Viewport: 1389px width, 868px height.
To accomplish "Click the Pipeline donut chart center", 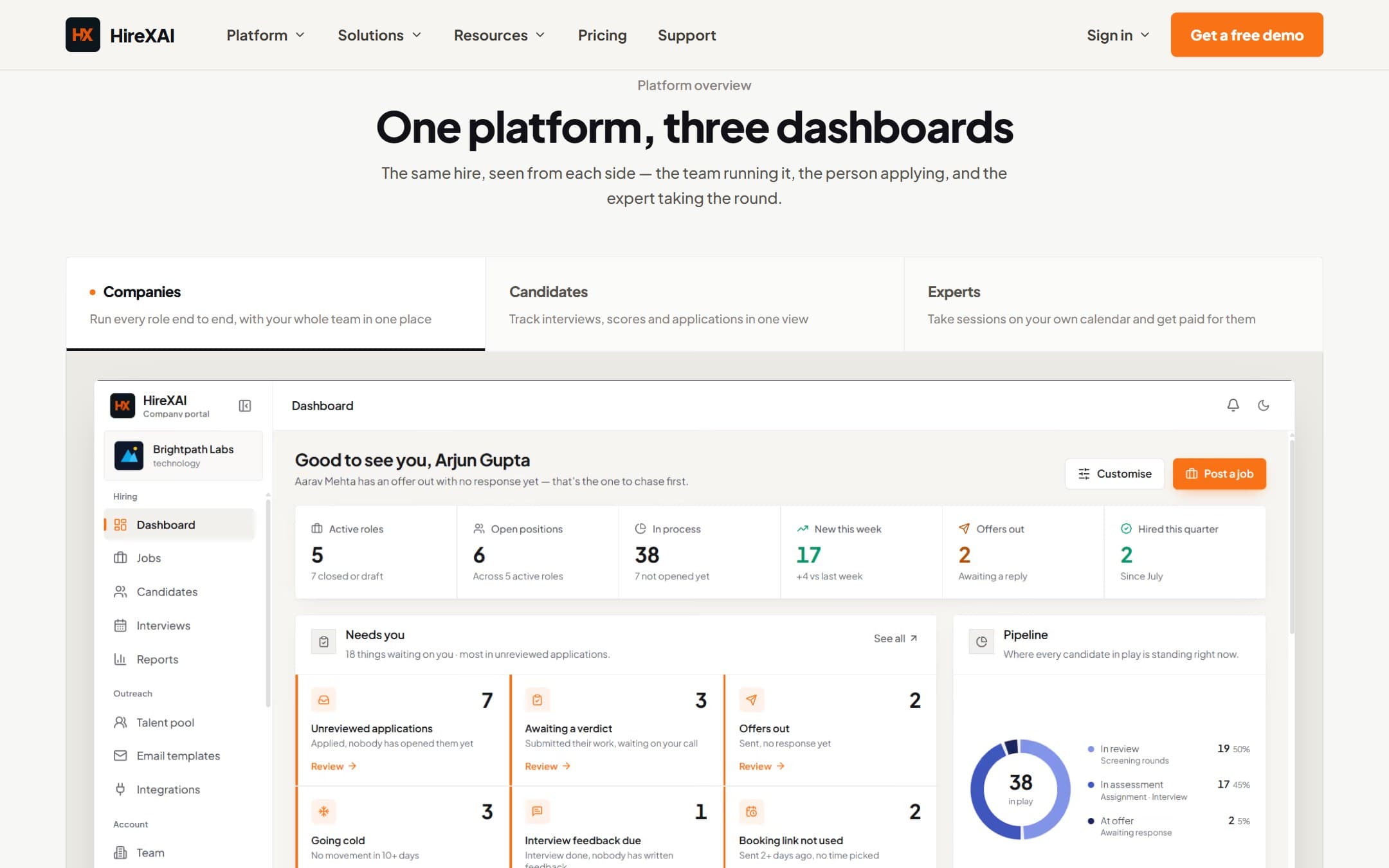I will click(1021, 789).
